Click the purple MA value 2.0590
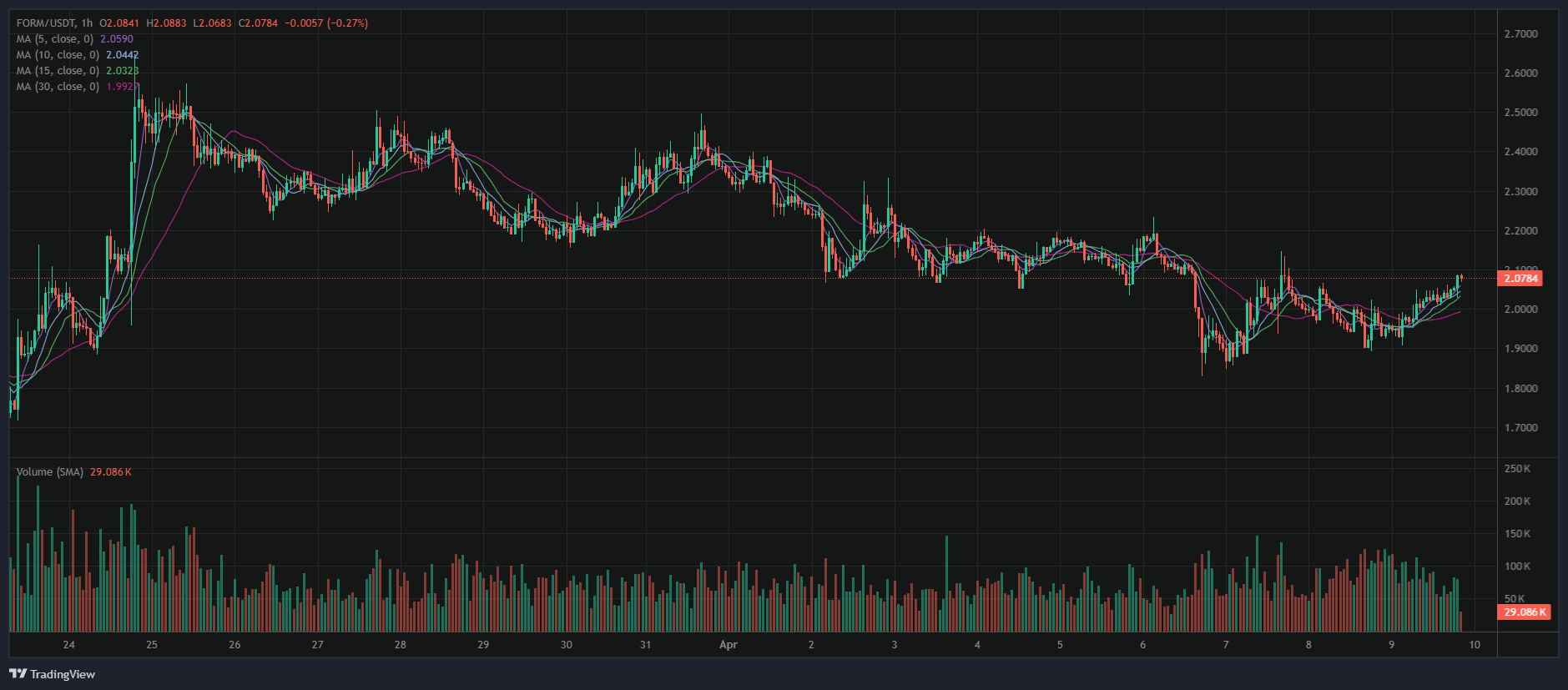 pyautogui.click(x=117, y=38)
